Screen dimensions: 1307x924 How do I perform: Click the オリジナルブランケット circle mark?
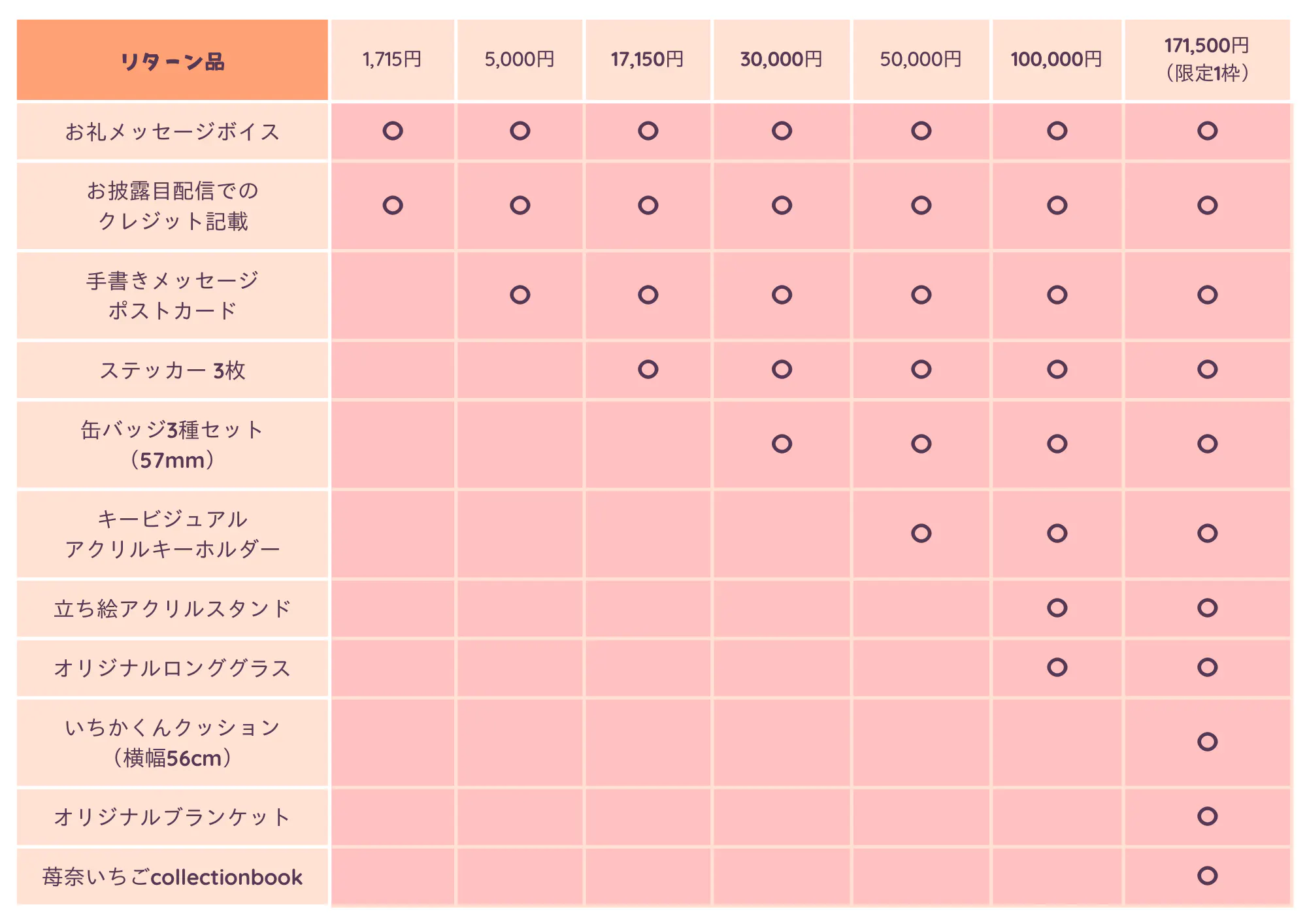pos(1207,816)
